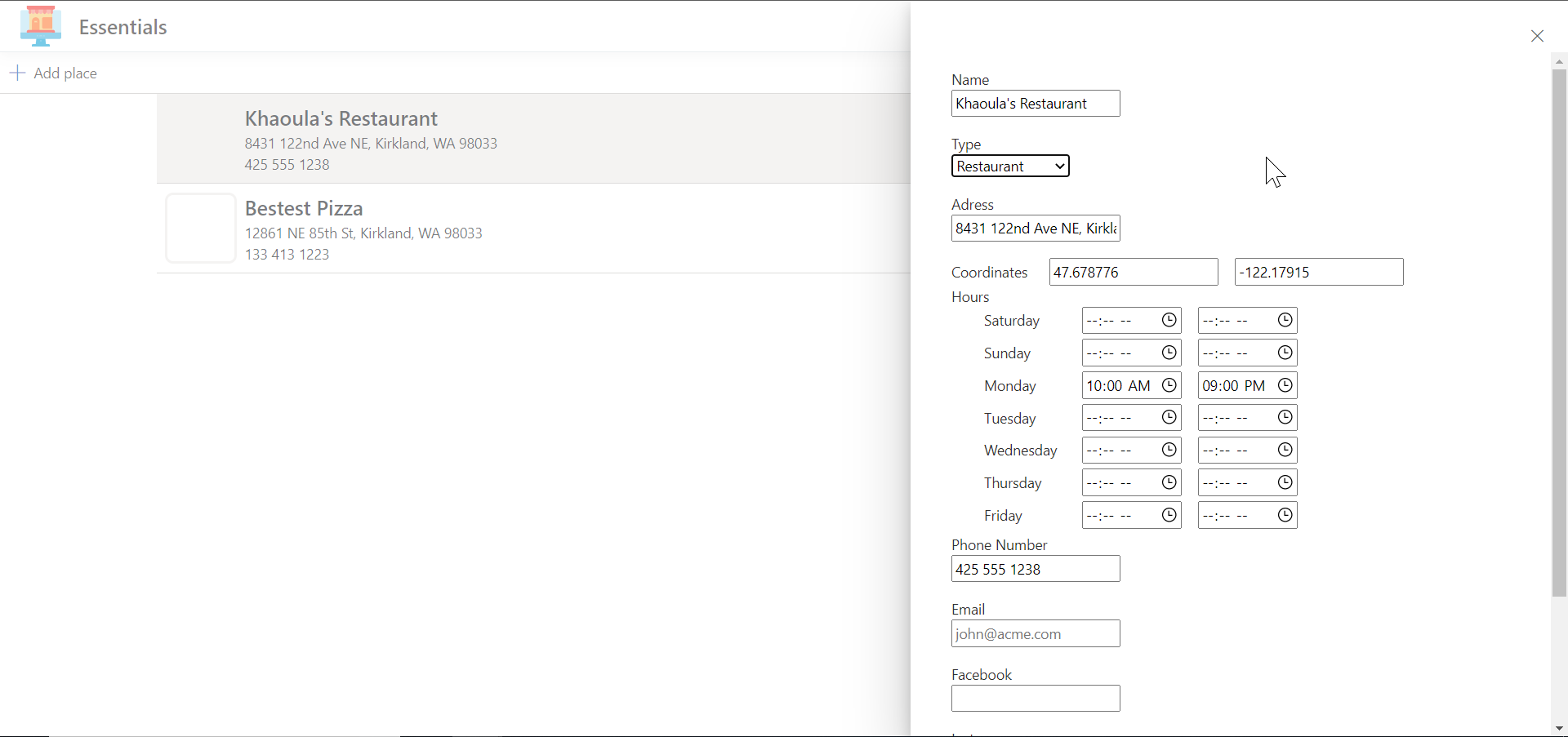
Task: Click Bestest Pizza's empty thumbnail image
Action: coord(201,229)
